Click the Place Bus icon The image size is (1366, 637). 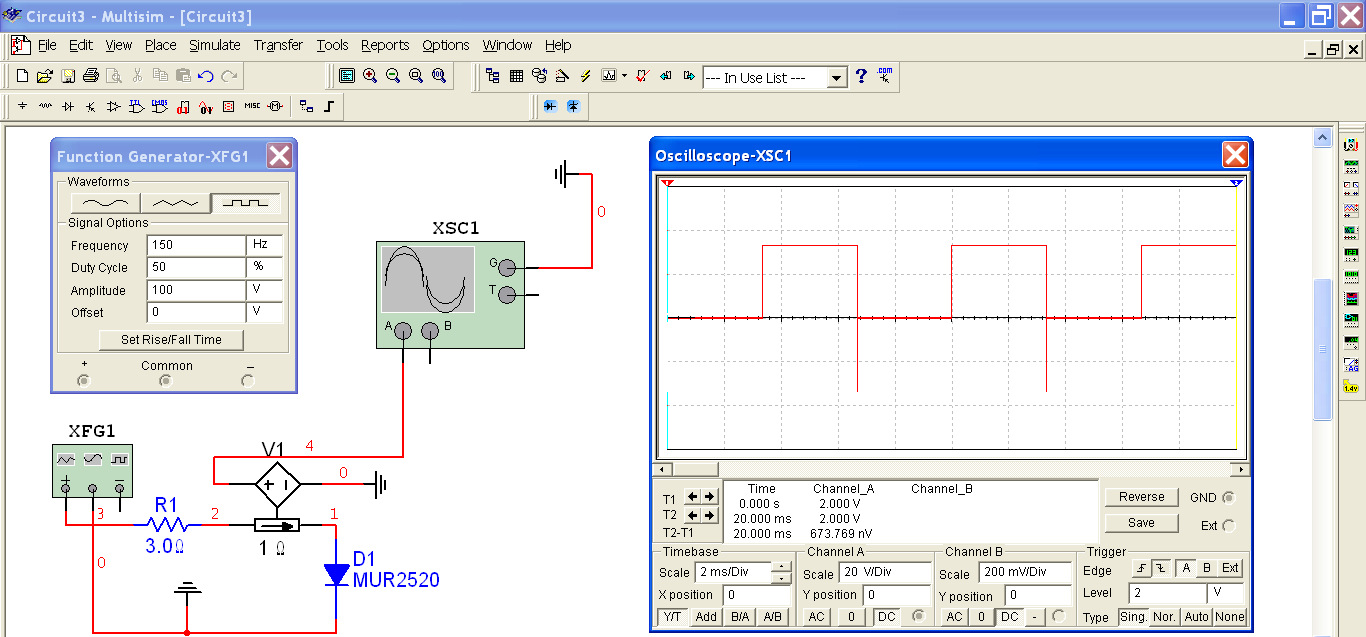329,106
